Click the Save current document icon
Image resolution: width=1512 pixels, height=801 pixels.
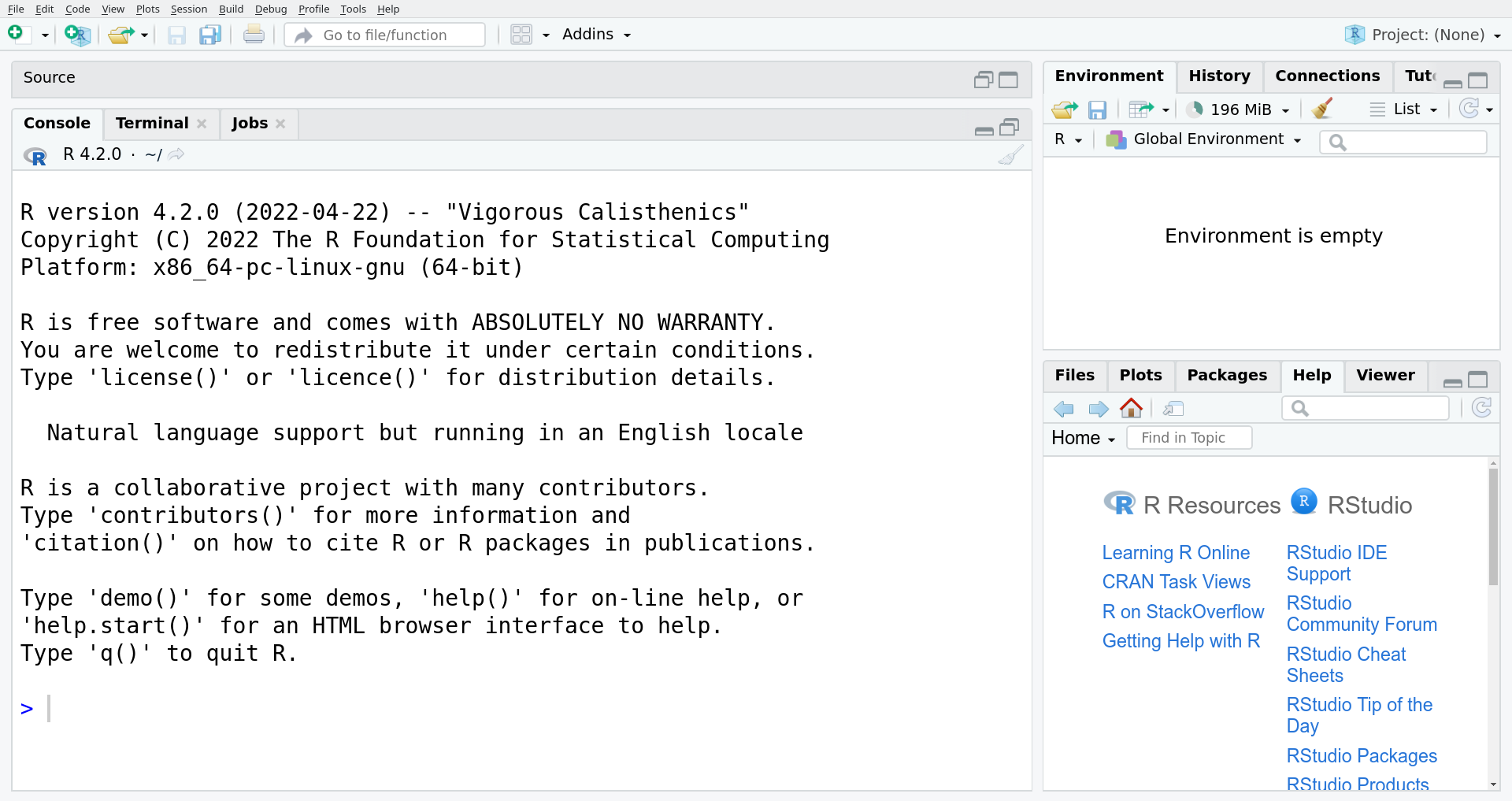(176, 35)
